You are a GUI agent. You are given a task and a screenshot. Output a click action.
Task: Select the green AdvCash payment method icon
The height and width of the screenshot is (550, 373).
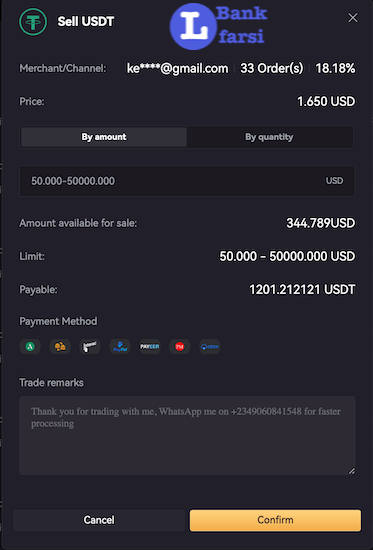[x=30, y=347]
